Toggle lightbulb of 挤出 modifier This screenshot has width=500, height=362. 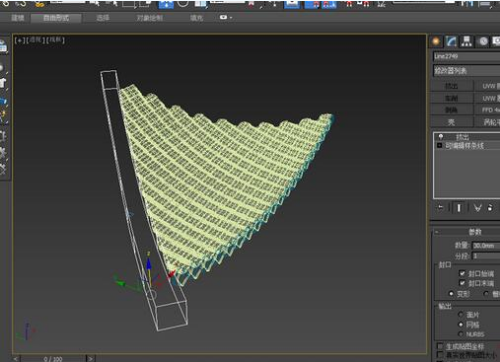pyautogui.click(x=441, y=137)
